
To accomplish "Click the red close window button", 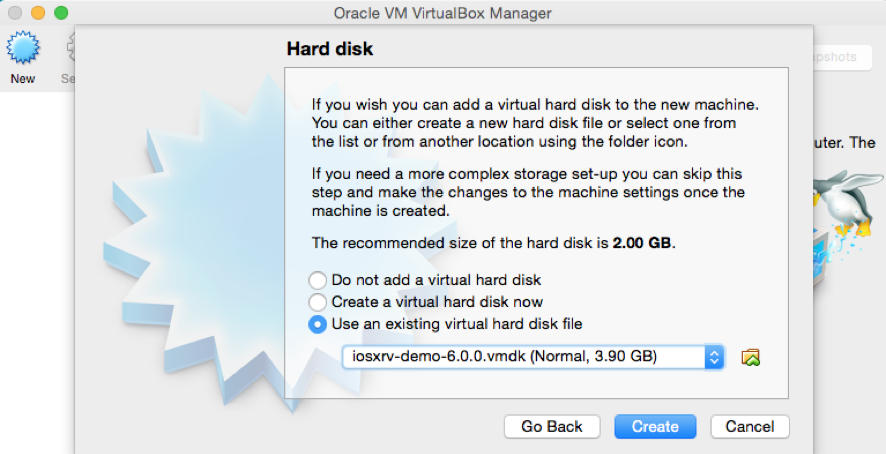I will [x=15, y=12].
